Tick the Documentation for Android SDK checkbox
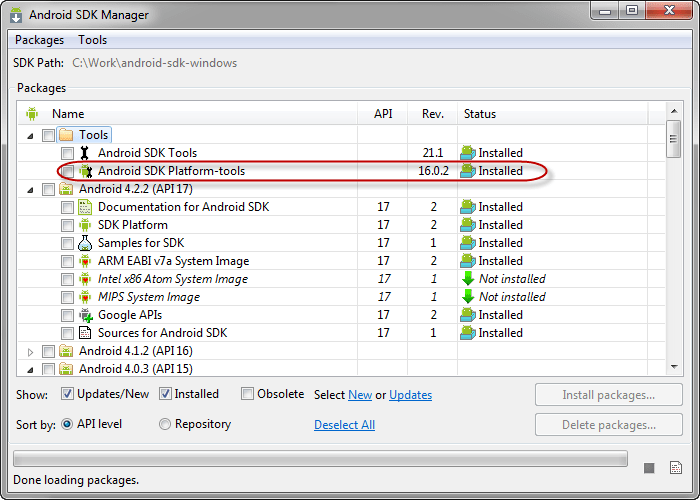Image resolution: width=700 pixels, height=500 pixels. [x=67, y=207]
